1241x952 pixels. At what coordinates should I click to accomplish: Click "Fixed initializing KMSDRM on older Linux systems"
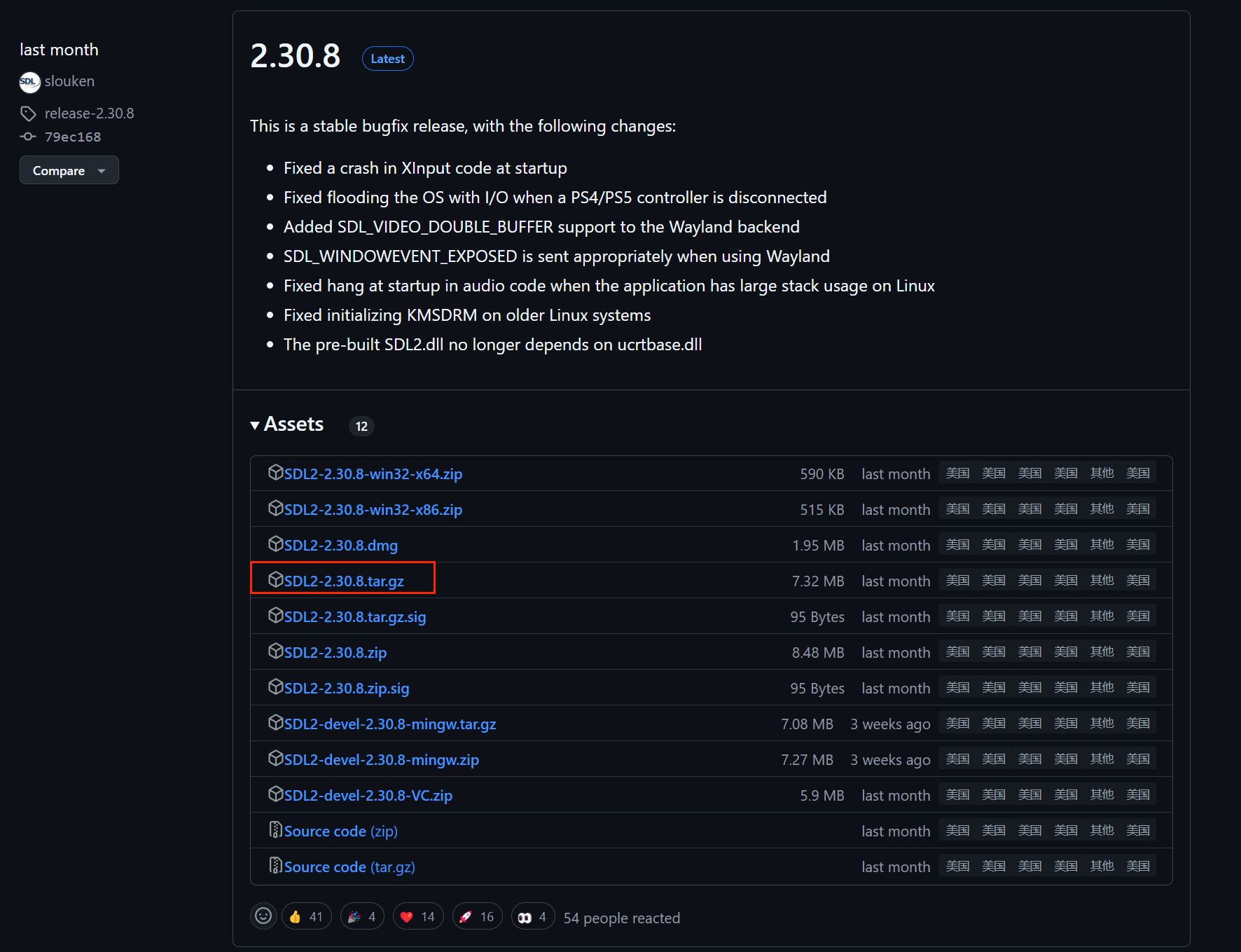pos(467,315)
